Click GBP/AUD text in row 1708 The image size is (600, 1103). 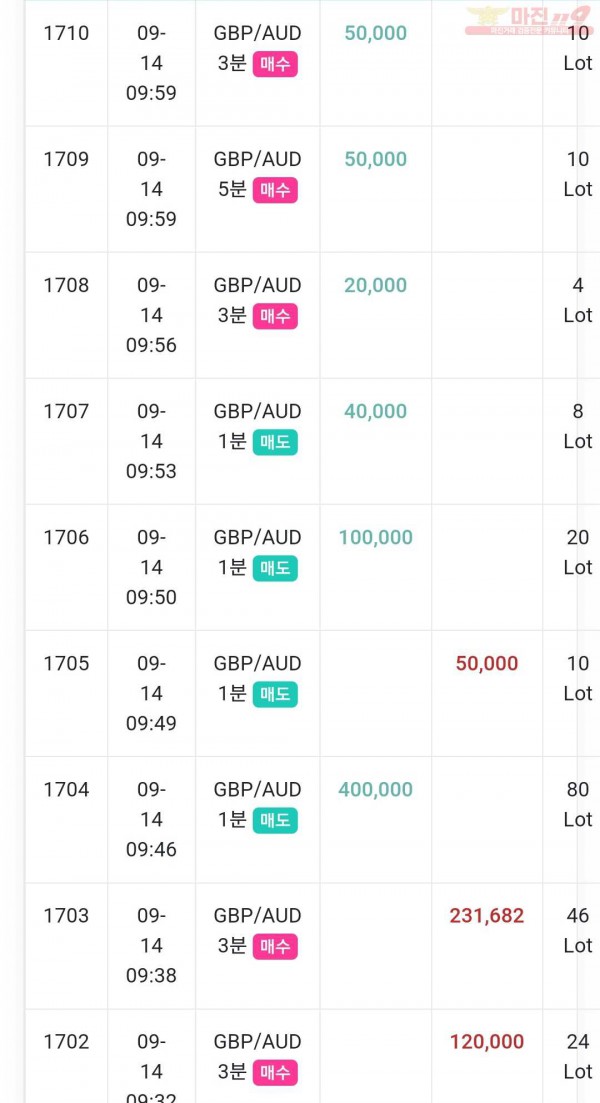pos(257,285)
